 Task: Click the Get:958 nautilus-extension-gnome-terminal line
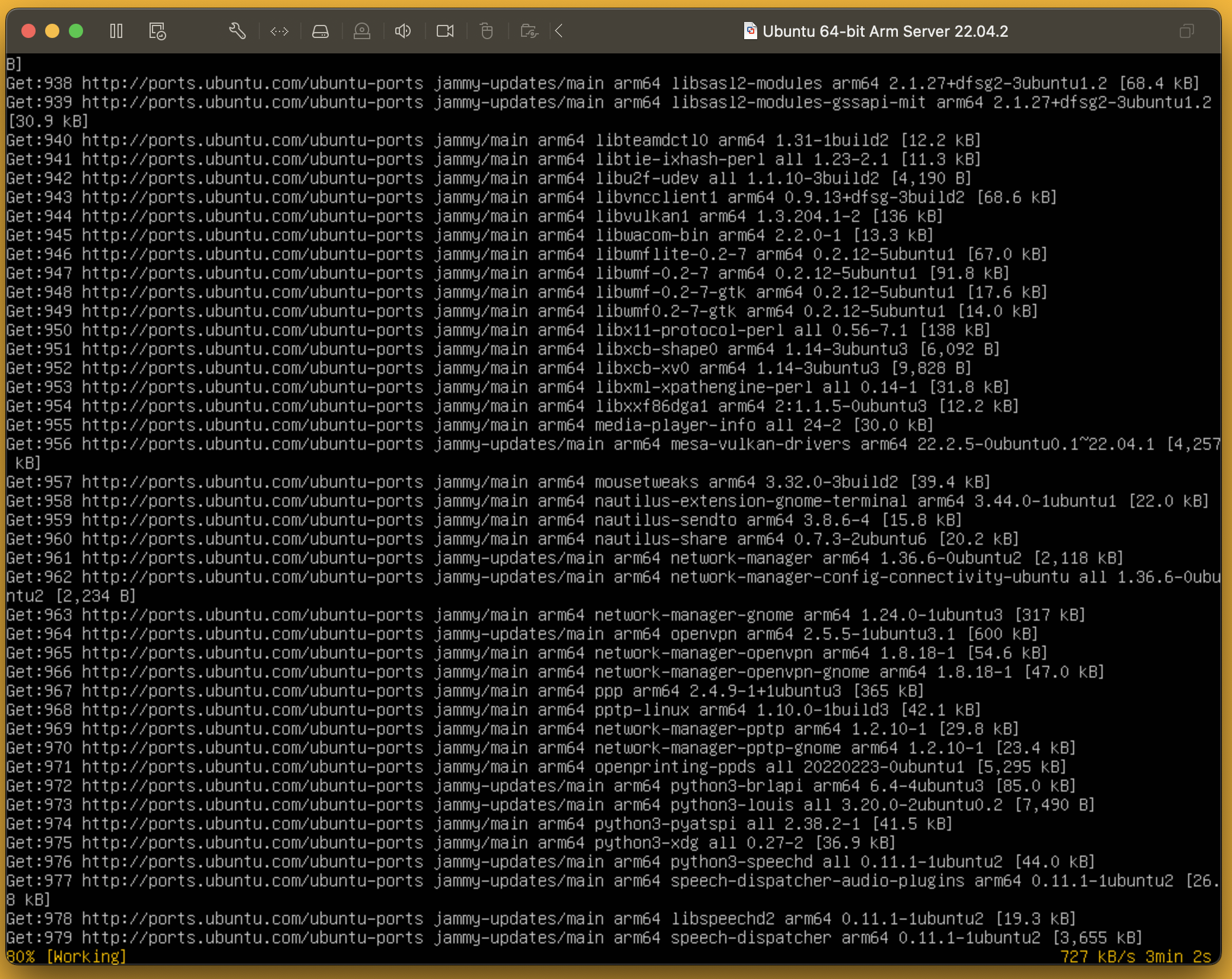click(608, 501)
